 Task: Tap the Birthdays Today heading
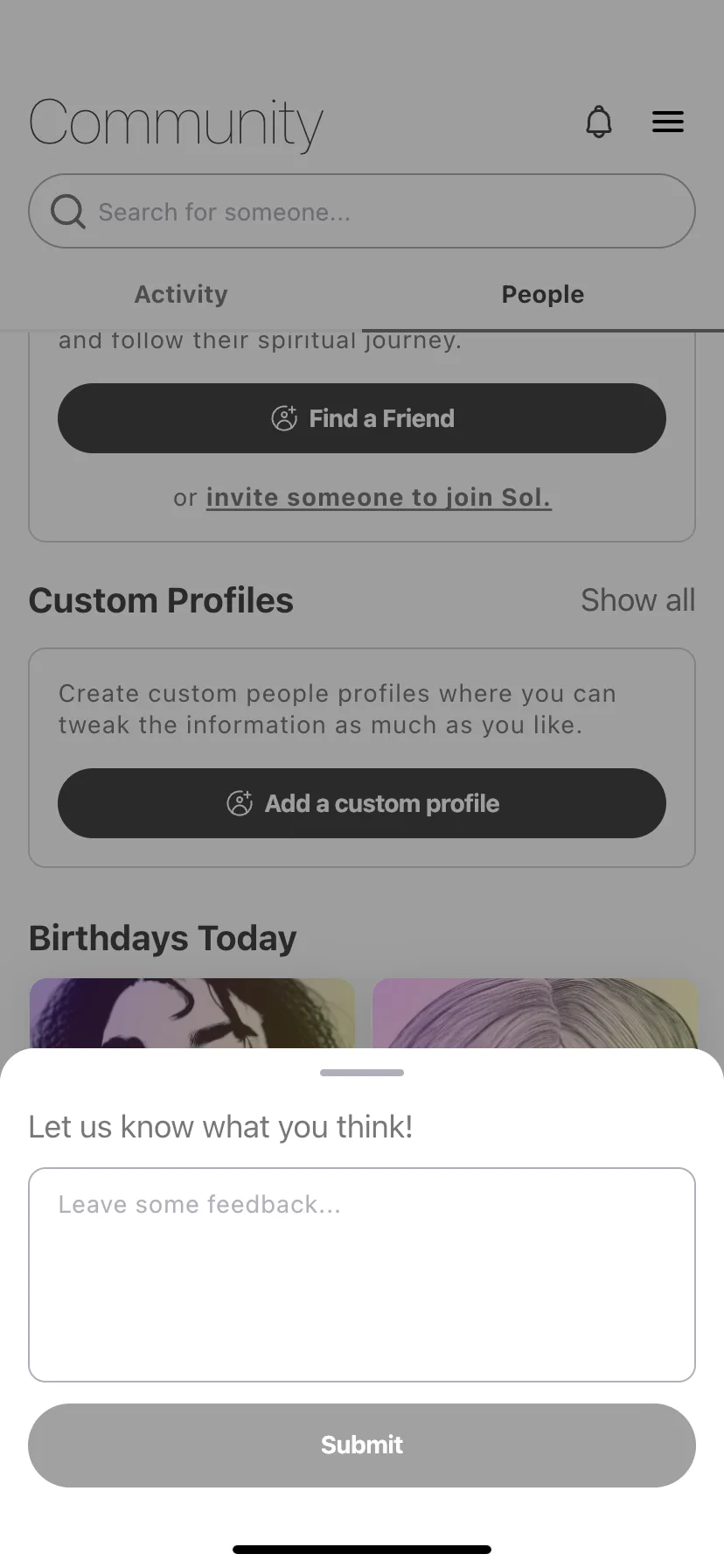tap(163, 938)
